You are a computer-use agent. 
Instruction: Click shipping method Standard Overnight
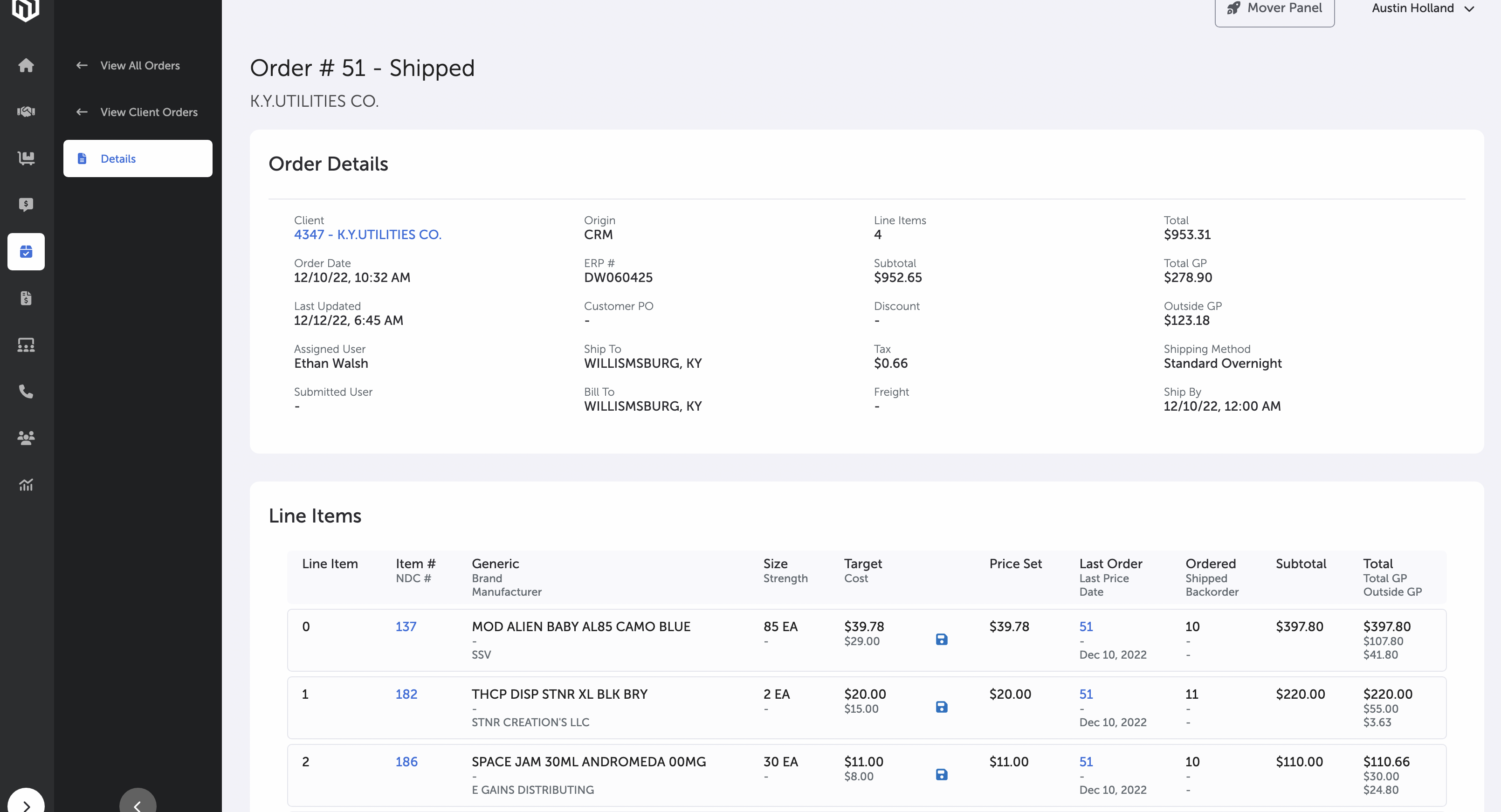[1222, 364]
